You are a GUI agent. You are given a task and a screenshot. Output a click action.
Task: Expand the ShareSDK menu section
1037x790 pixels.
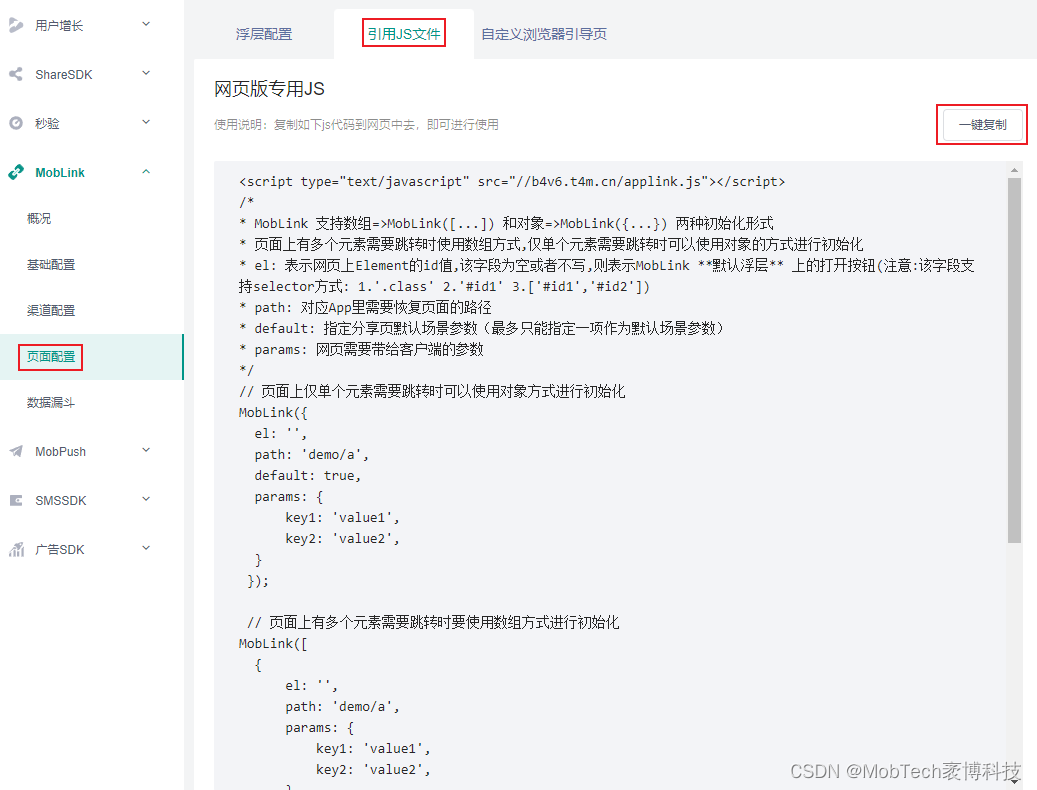(x=146, y=74)
